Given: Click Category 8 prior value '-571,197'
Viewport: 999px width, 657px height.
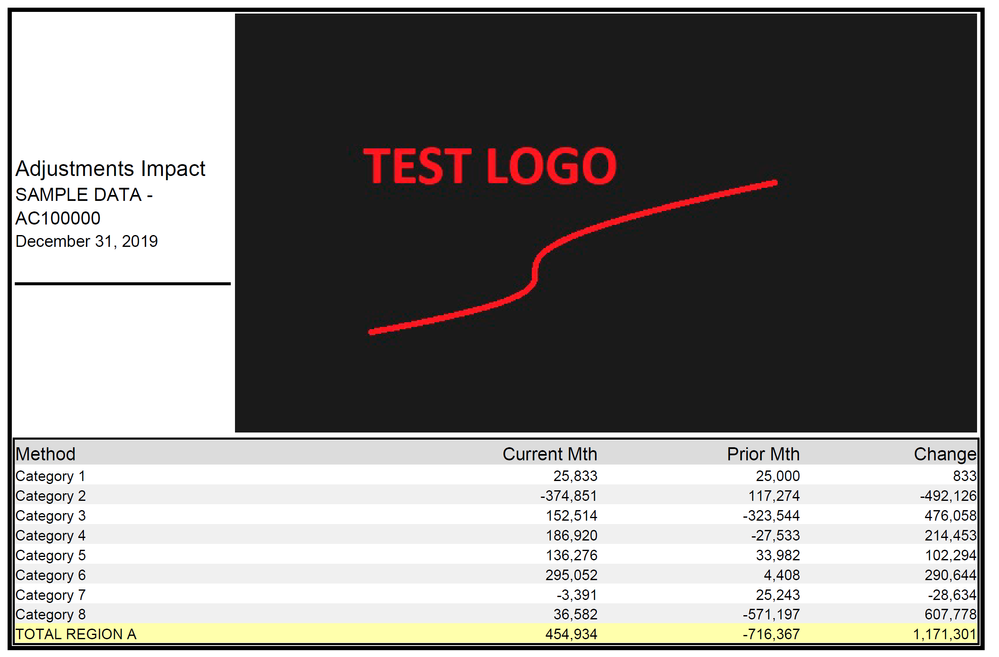Looking at the screenshot, I should tap(772, 614).
